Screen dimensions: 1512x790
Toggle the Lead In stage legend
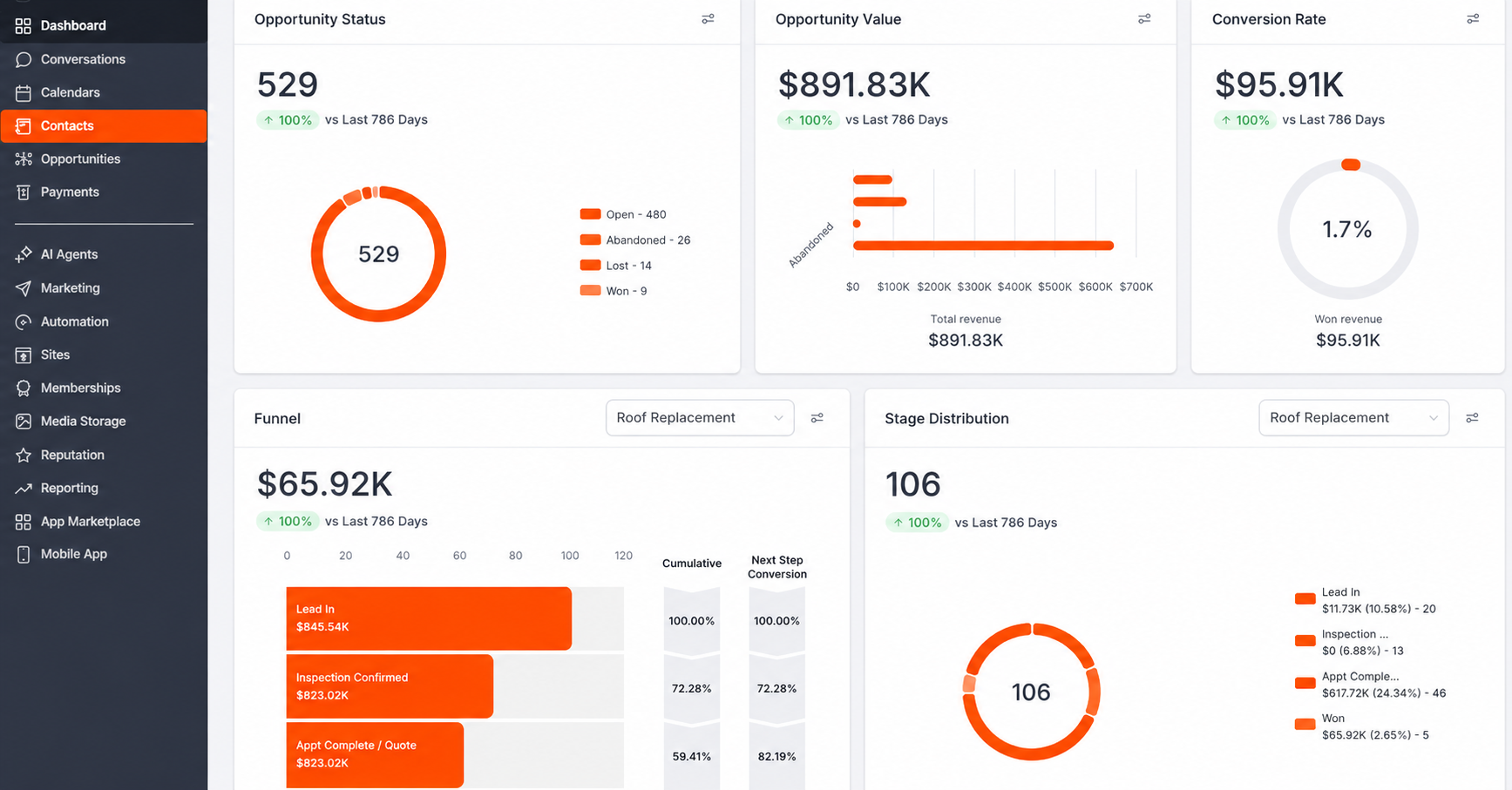[x=1366, y=600]
